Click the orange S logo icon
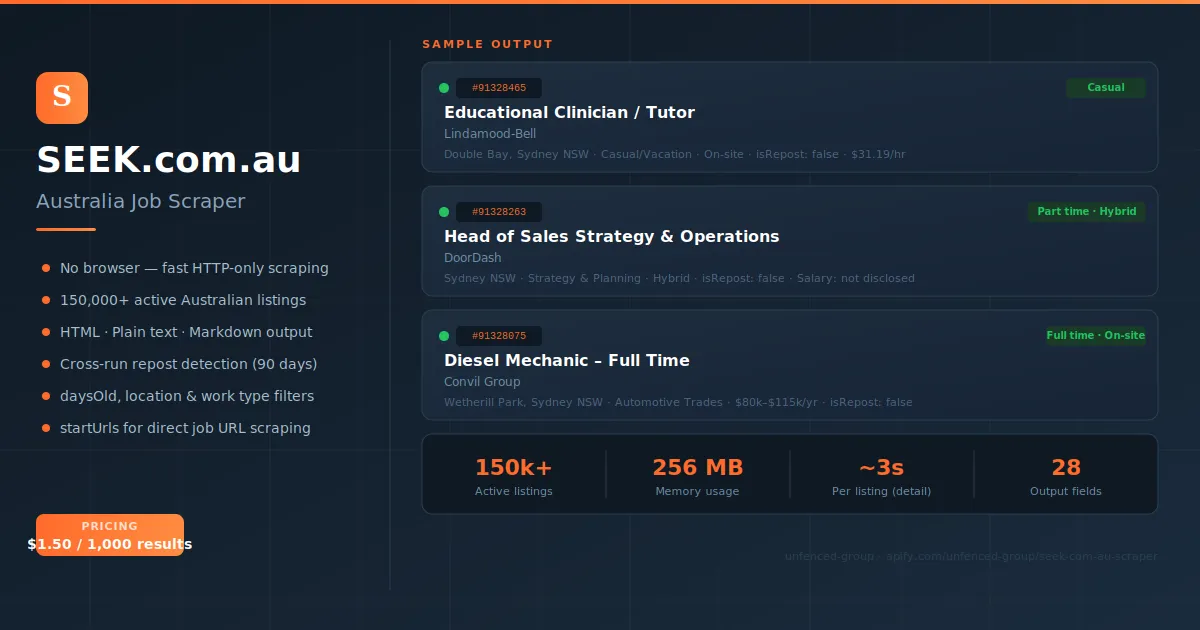Viewport: 1200px width, 630px height. tap(62, 98)
